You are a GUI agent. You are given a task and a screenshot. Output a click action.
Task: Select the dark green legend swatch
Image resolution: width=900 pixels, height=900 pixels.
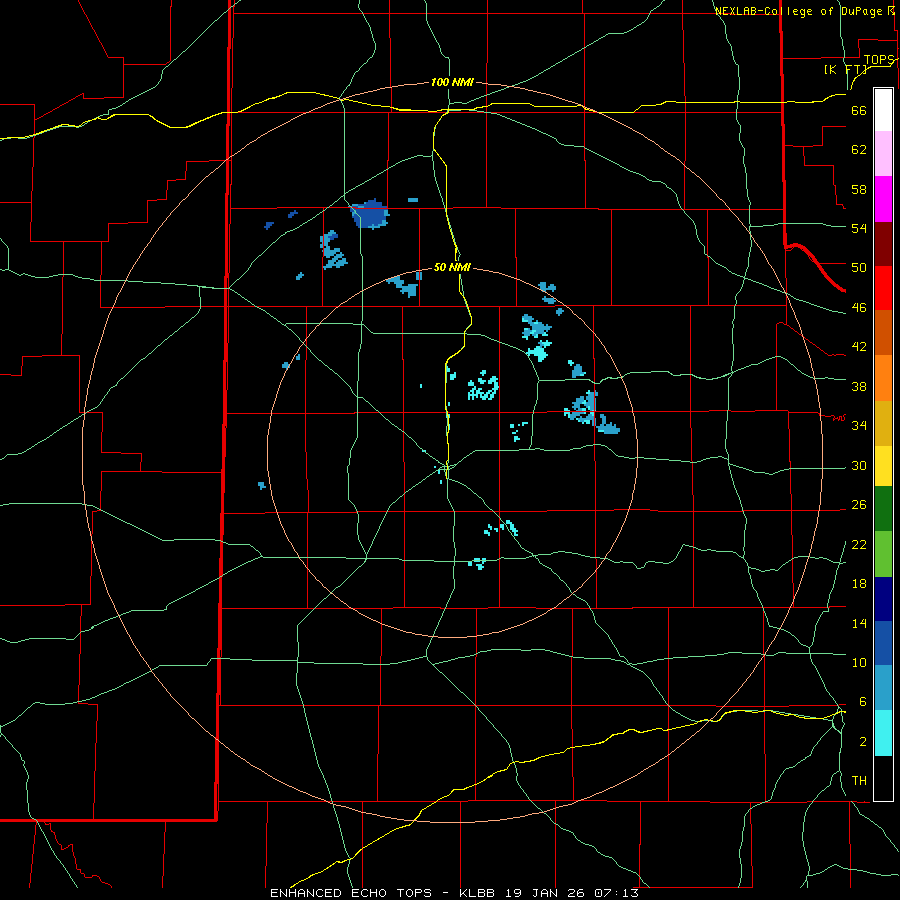(883, 509)
